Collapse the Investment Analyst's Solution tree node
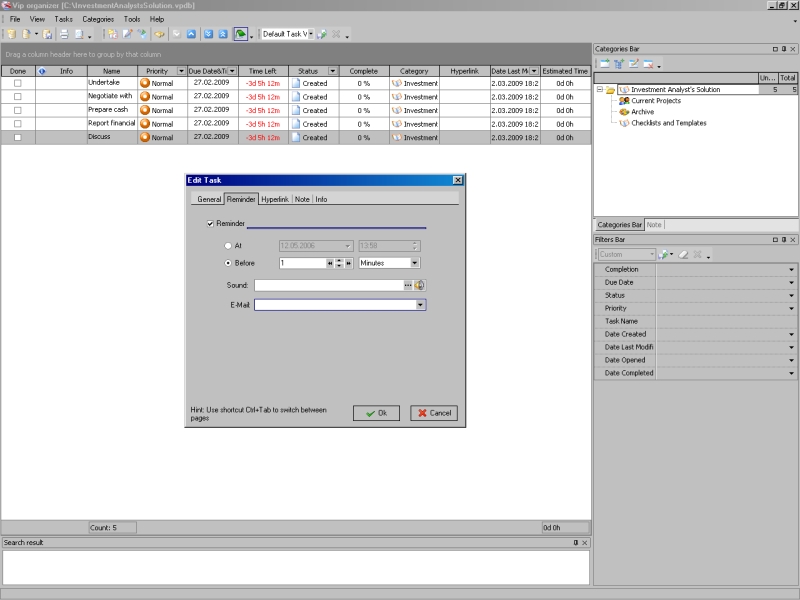 [599, 90]
